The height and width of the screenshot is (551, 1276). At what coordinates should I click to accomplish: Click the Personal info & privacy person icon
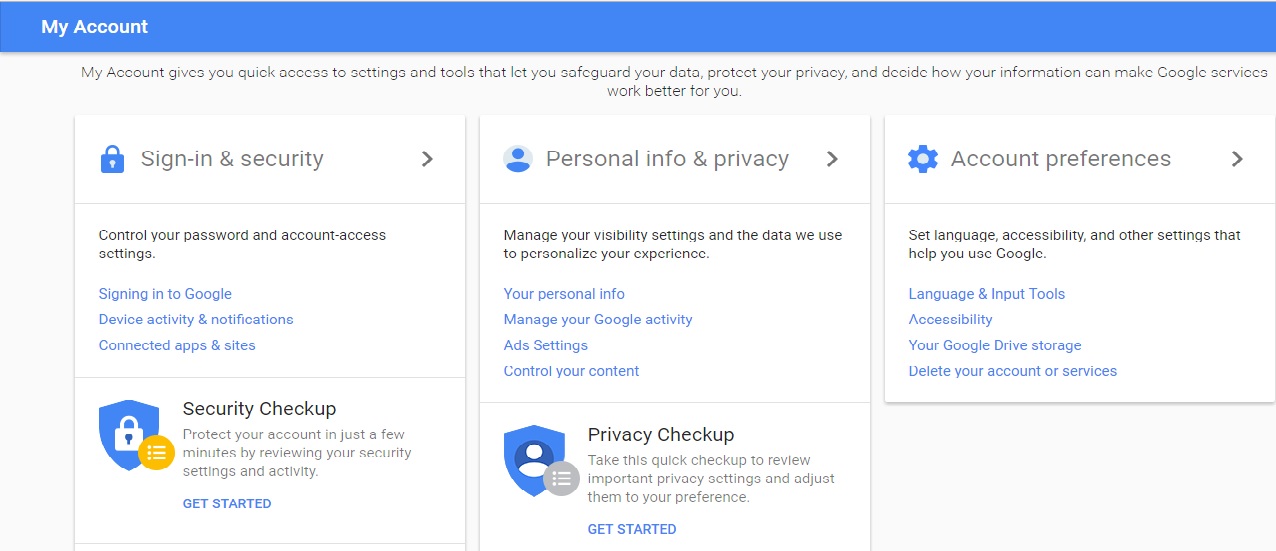pos(518,159)
